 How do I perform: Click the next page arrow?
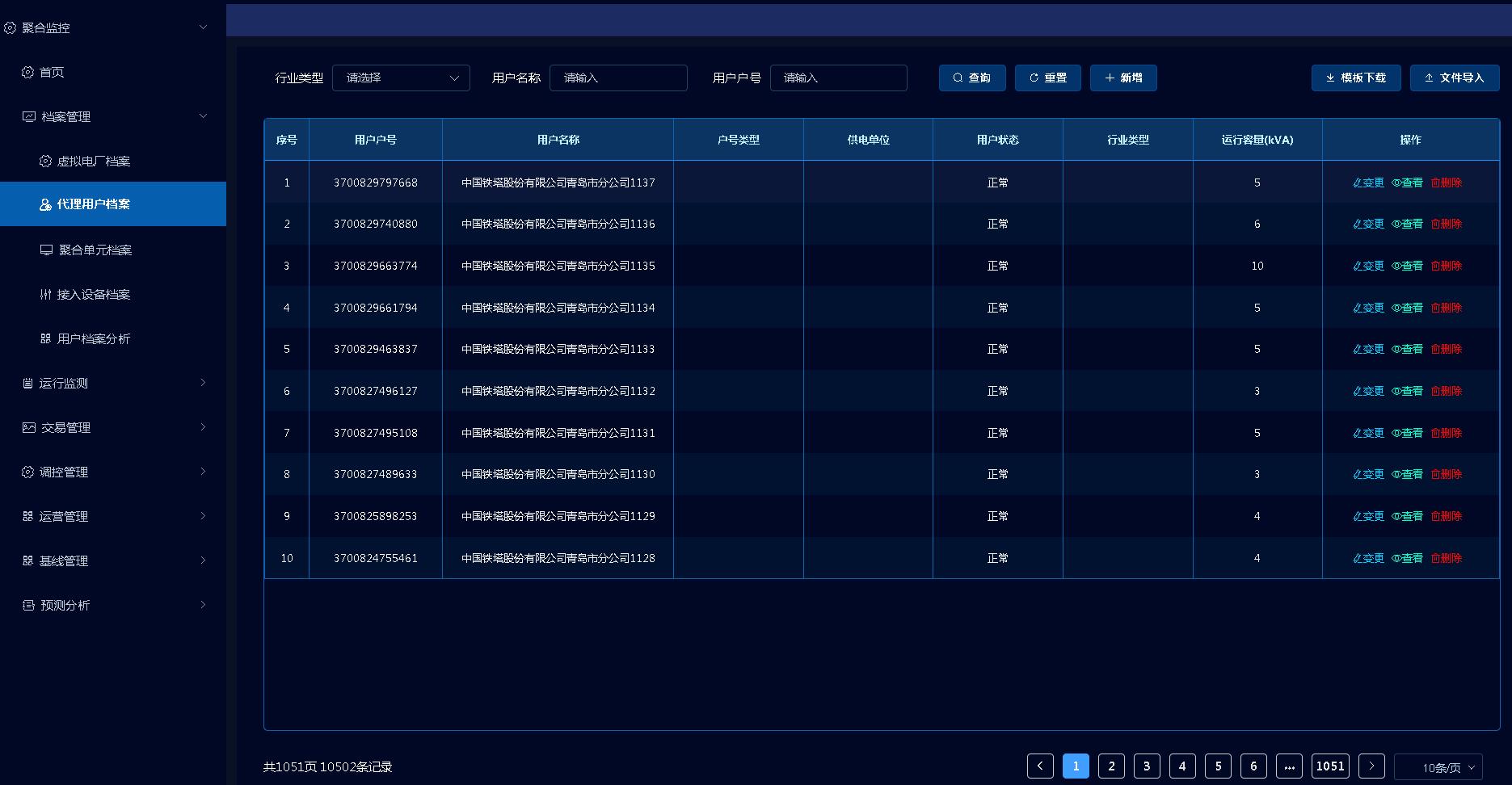(x=1371, y=766)
